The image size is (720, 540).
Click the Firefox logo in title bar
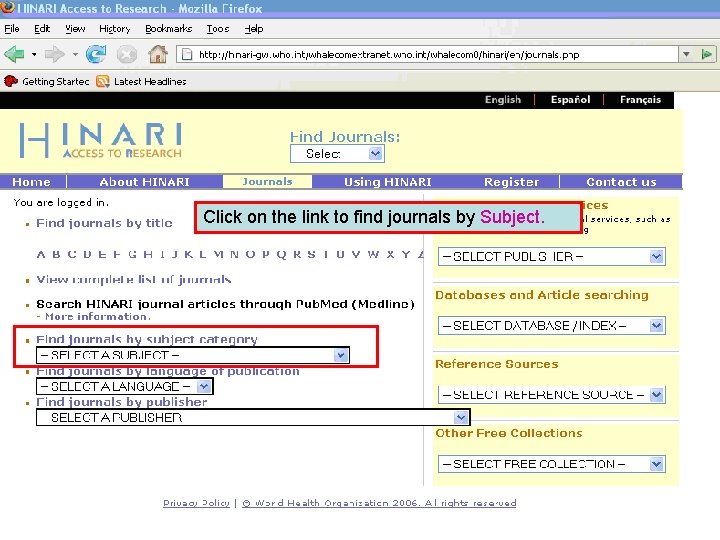(7, 8)
